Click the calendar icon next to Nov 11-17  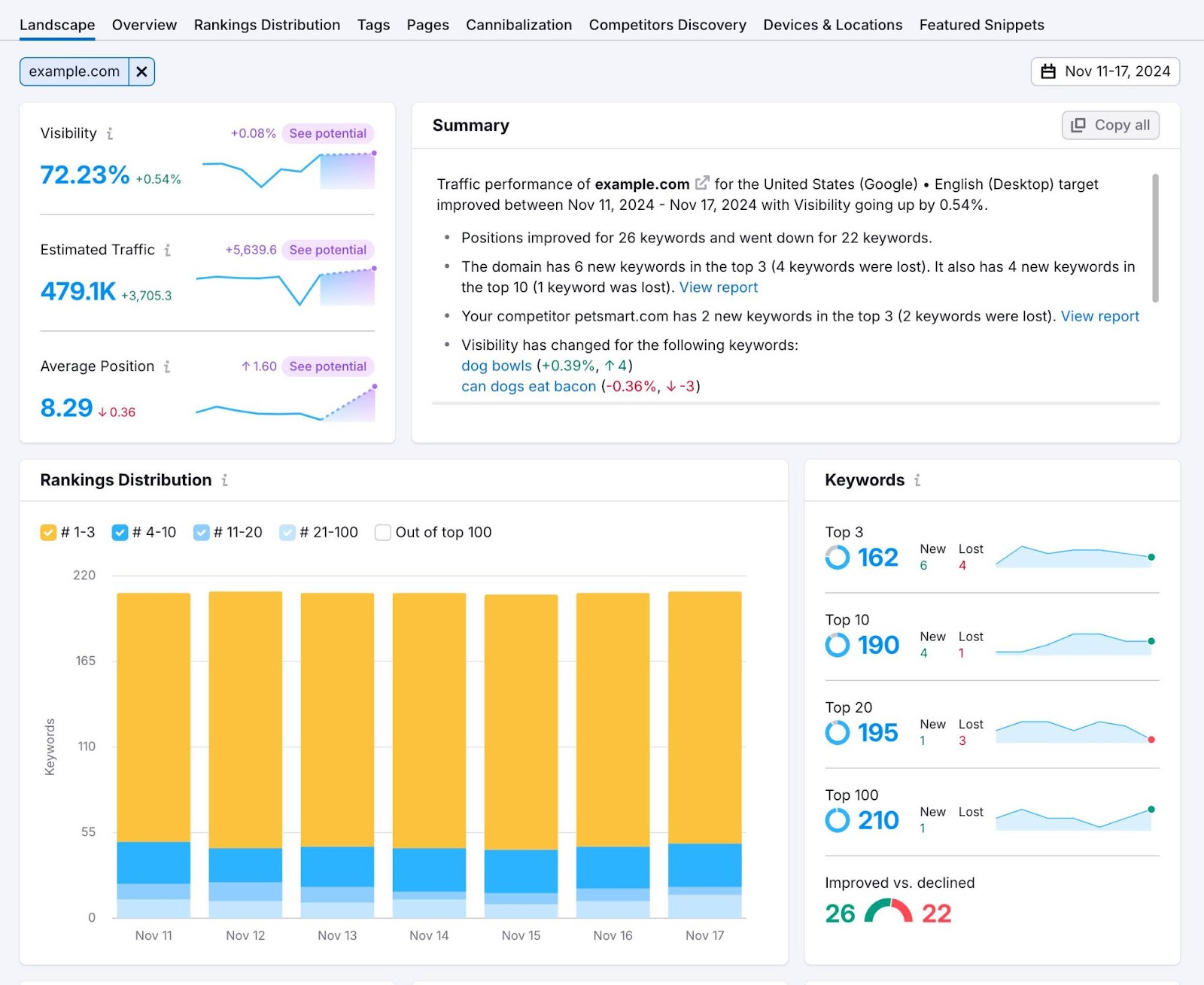point(1047,71)
